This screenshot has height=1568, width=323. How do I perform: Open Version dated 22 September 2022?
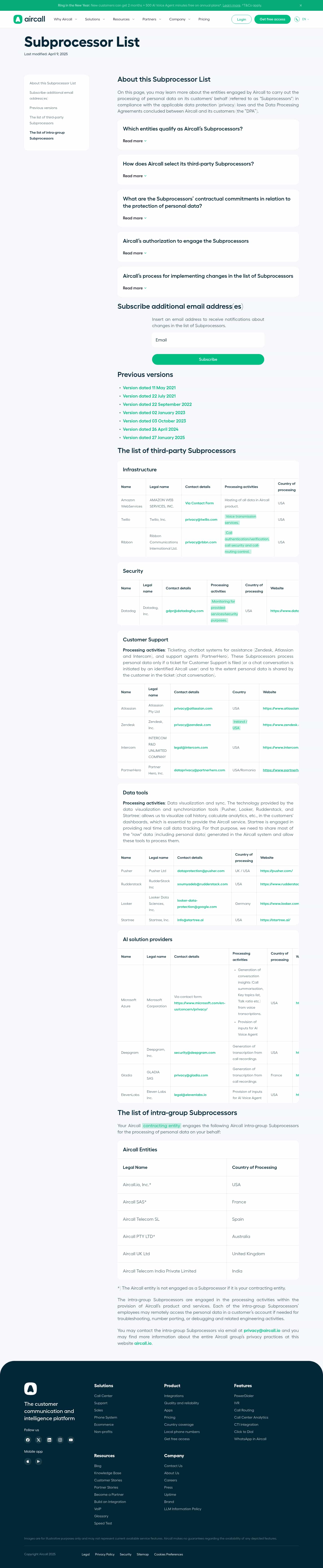pos(157,404)
